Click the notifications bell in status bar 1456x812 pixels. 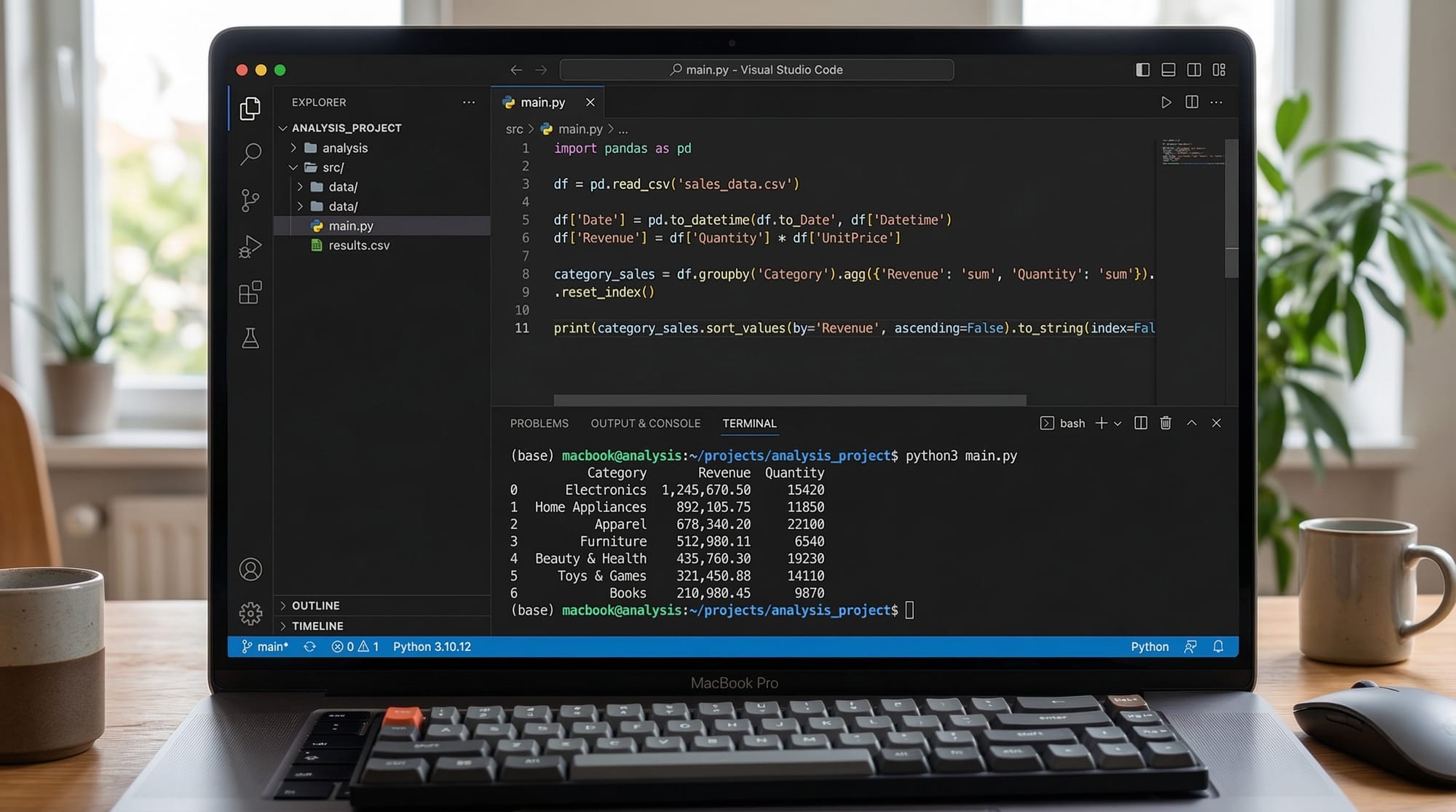(1217, 647)
